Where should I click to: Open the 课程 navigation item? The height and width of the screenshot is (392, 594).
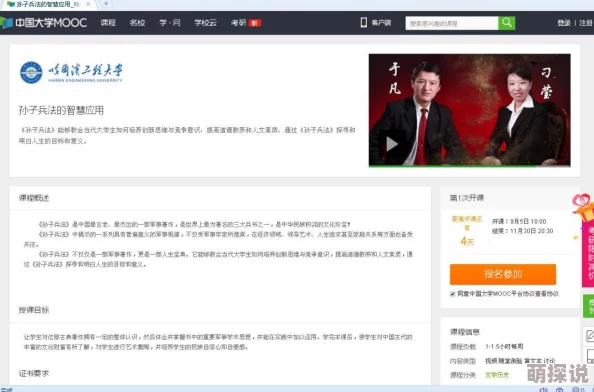[108, 23]
